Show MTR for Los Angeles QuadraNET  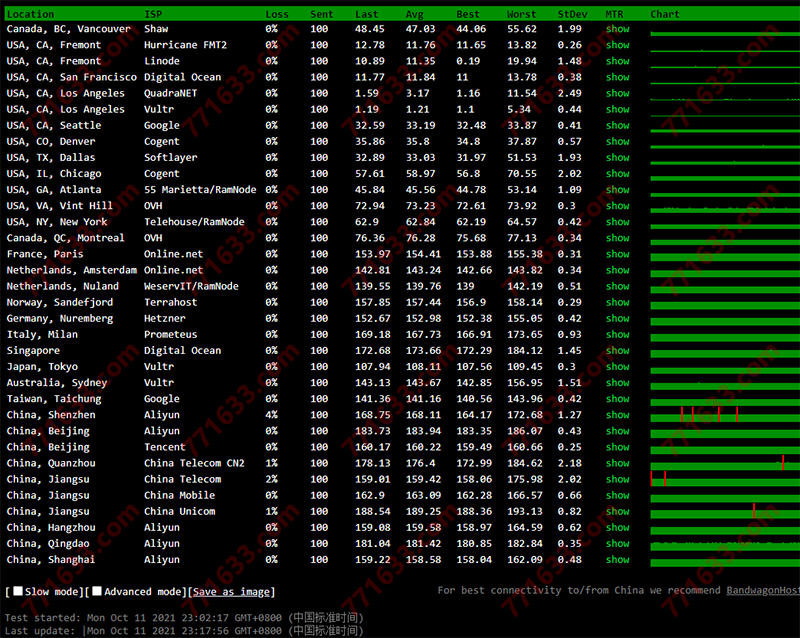click(x=617, y=93)
